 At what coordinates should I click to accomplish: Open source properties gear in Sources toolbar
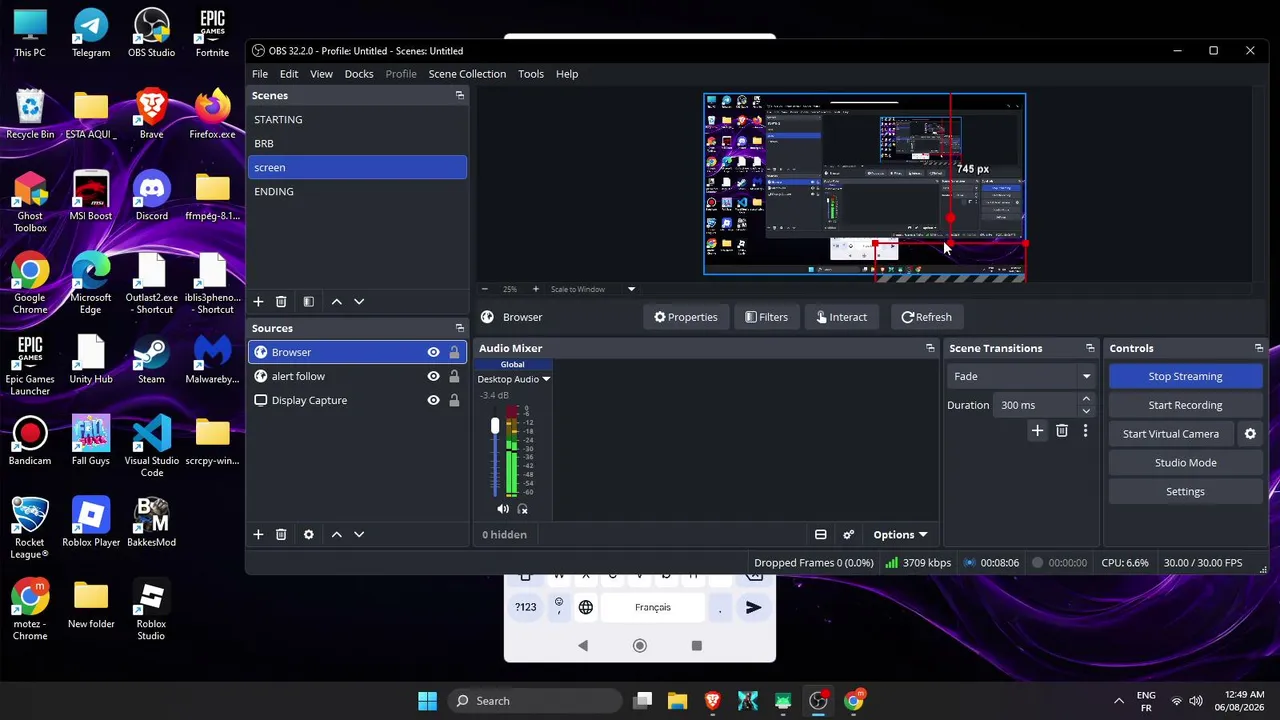(309, 534)
